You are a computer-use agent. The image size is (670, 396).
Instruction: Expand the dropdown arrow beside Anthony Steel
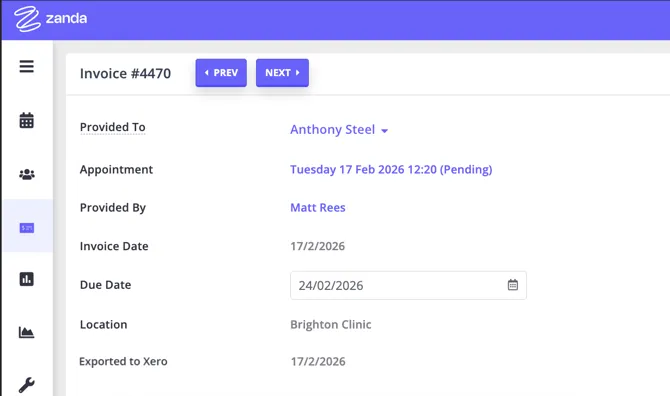pyautogui.click(x=385, y=131)
